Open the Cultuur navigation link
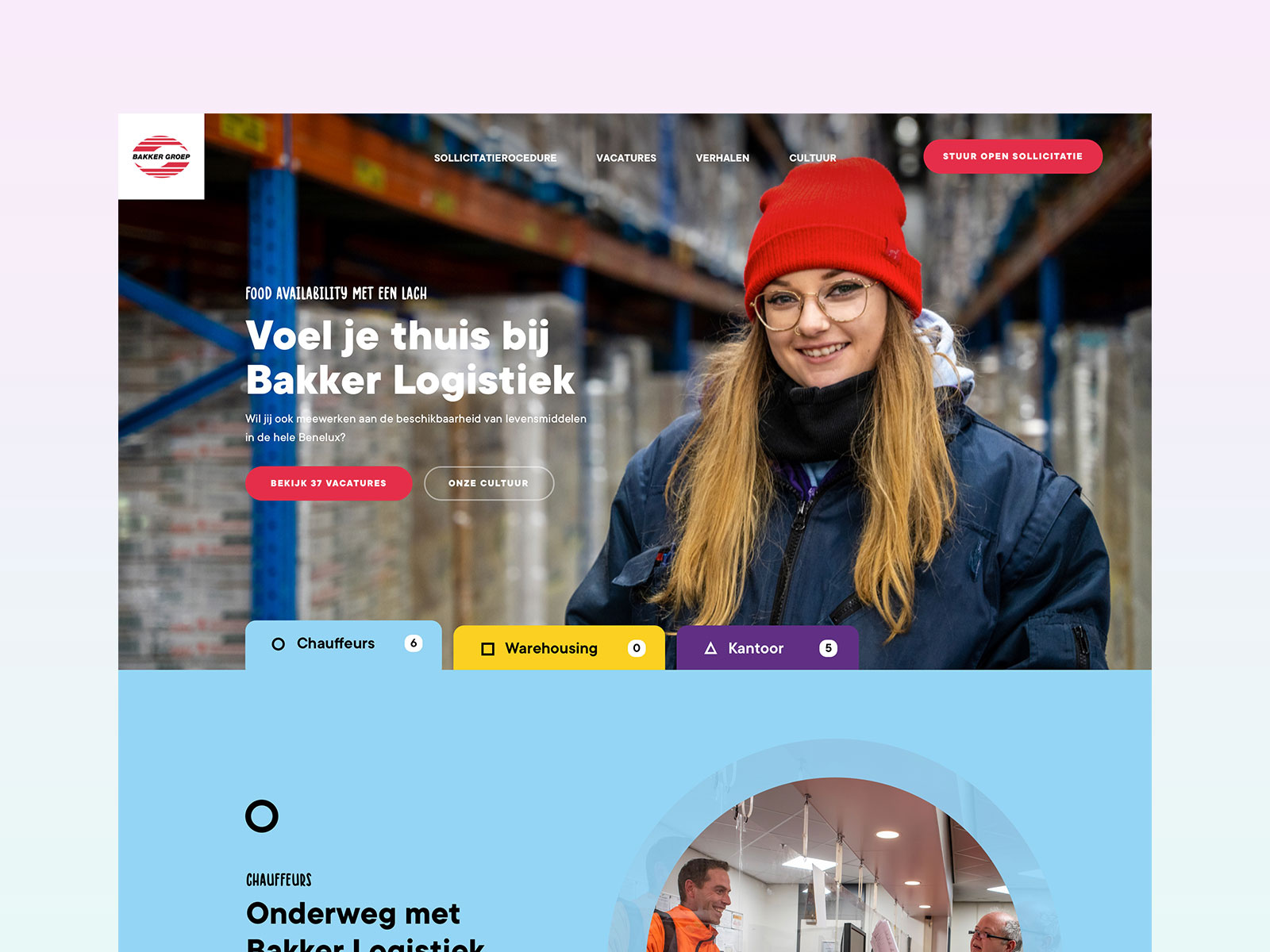 click(813, 158)
